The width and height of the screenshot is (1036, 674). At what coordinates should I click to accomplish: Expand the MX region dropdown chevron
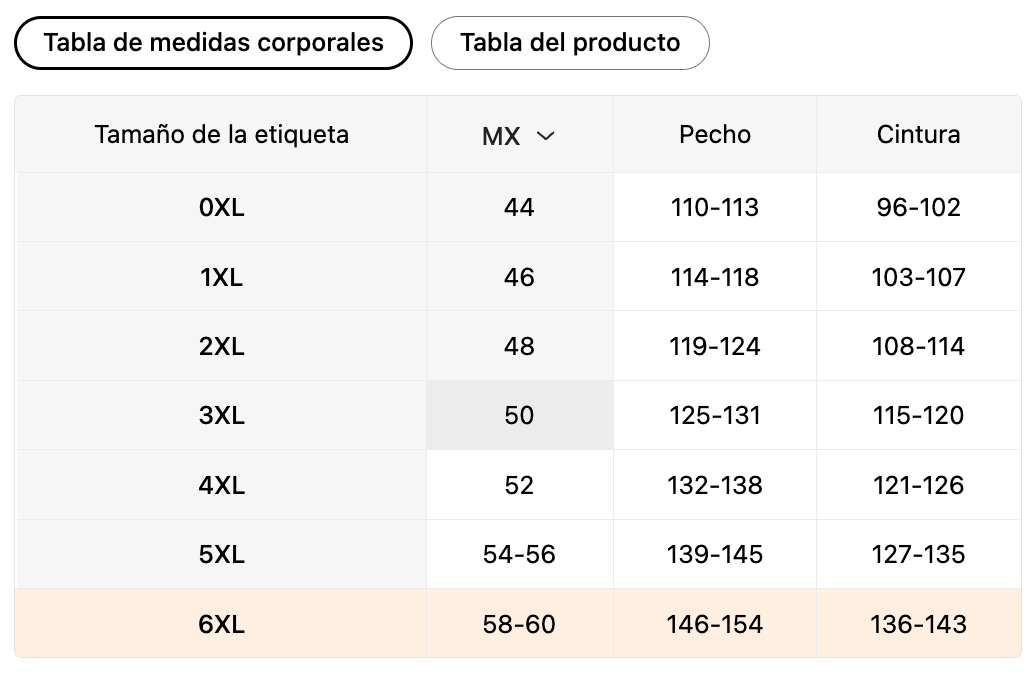[545, 136]
